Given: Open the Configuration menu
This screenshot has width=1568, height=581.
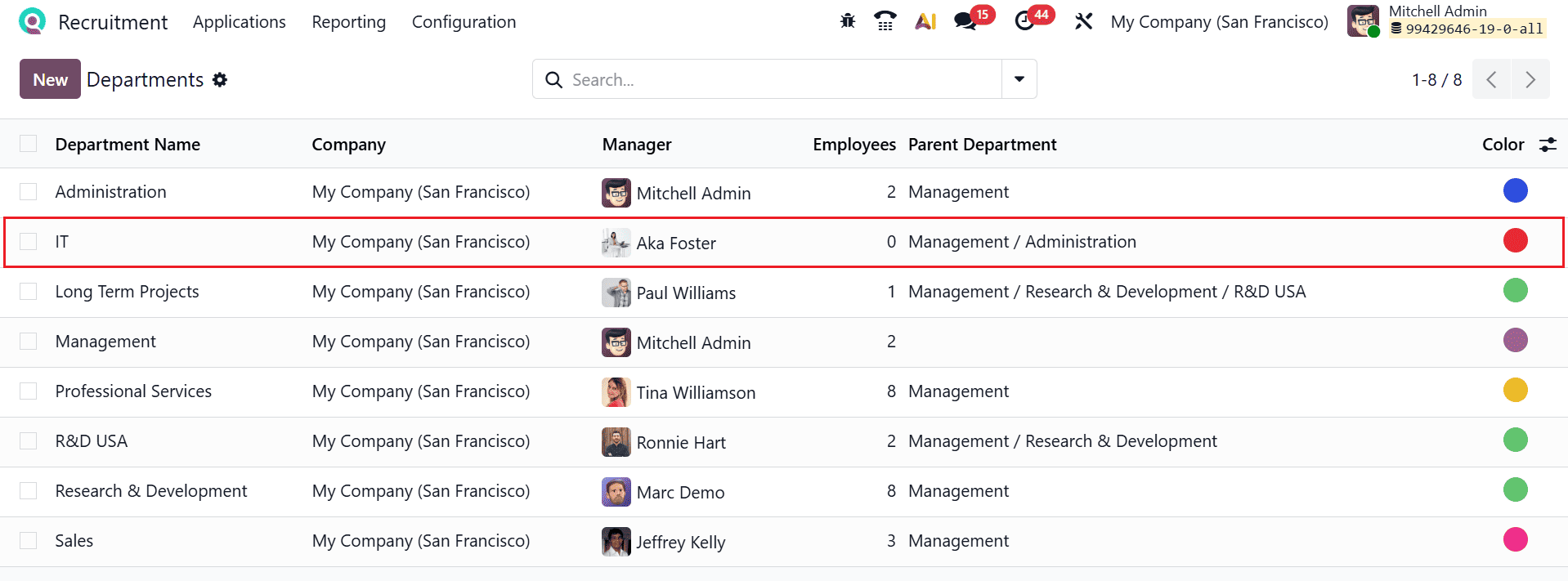Looking at the screenshot, I should (x=464, y=22).
